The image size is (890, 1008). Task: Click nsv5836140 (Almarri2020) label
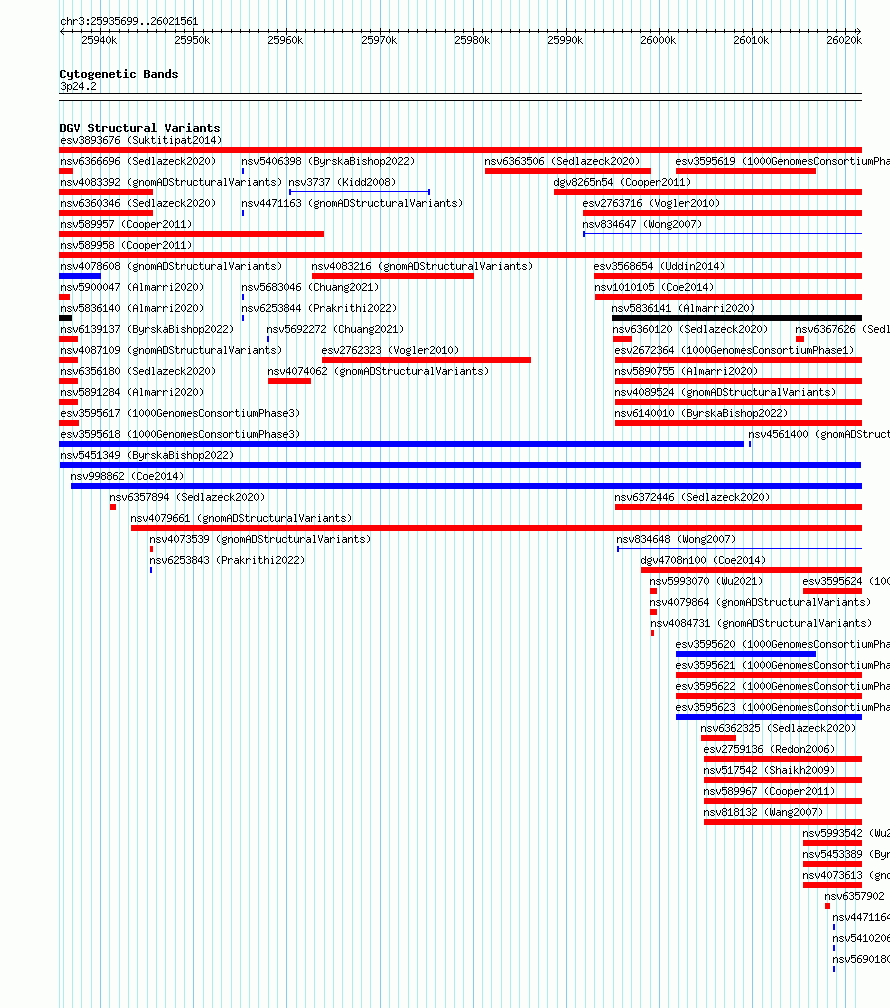132,309
